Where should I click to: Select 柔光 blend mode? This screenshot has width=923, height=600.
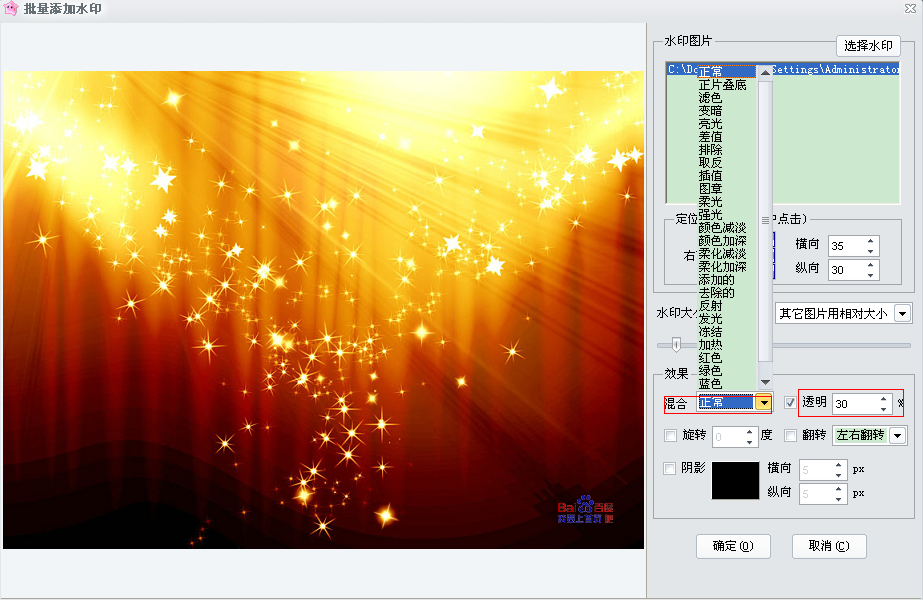710,201
